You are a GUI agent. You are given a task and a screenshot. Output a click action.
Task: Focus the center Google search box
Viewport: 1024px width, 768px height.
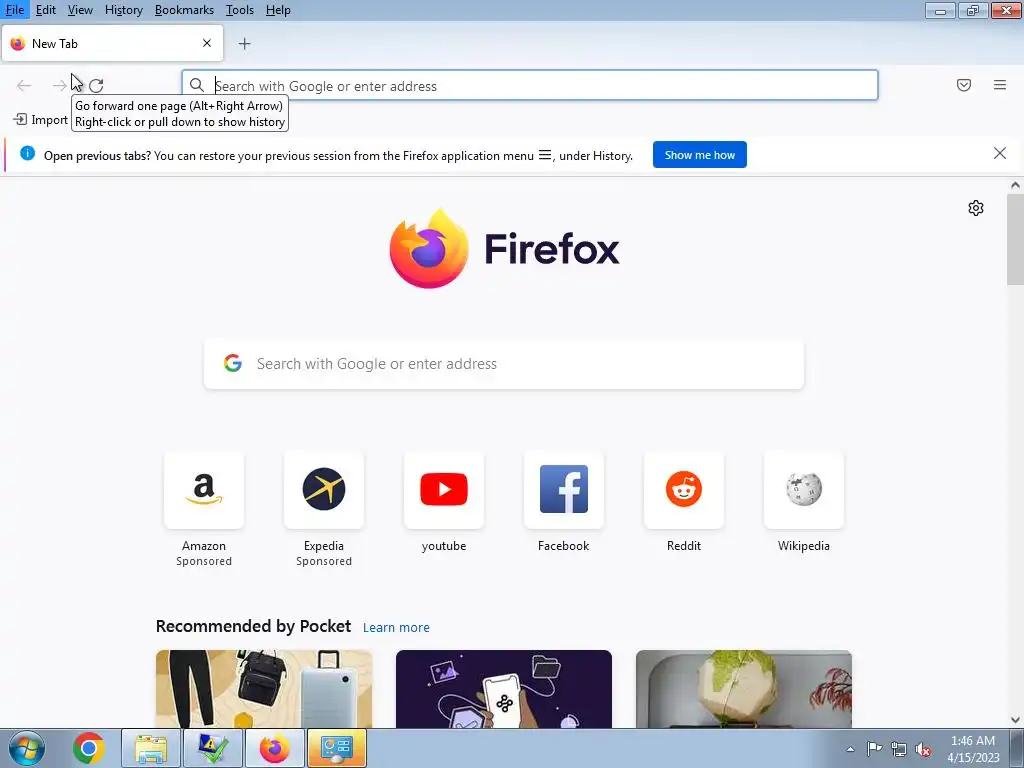(504, 364)
